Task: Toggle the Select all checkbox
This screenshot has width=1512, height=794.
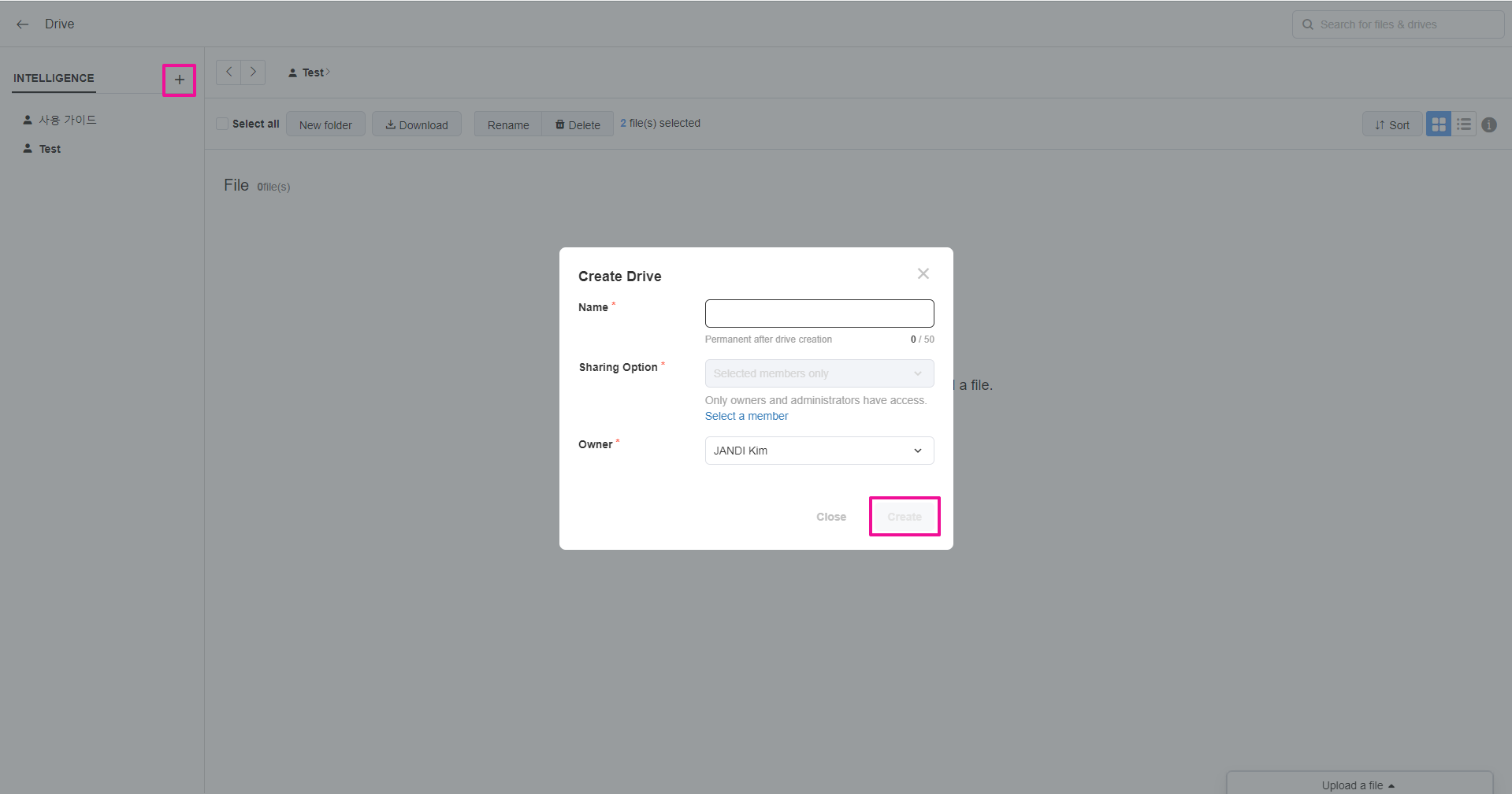Action: 223,124
